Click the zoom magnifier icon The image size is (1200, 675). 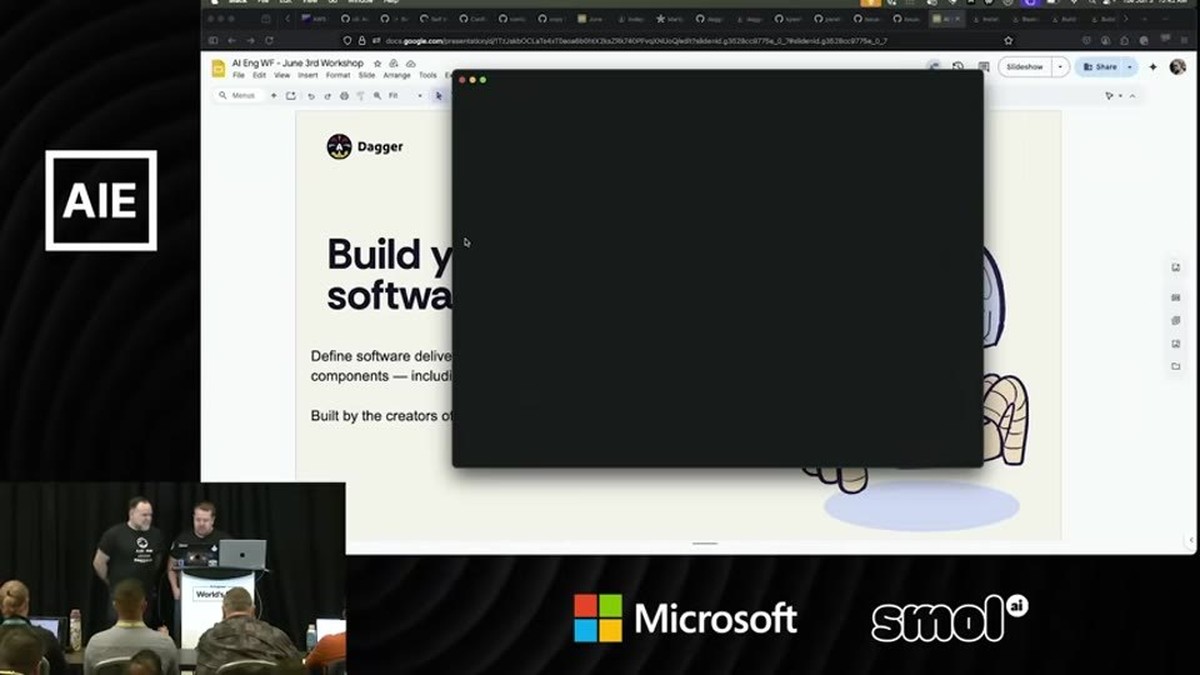377,96
